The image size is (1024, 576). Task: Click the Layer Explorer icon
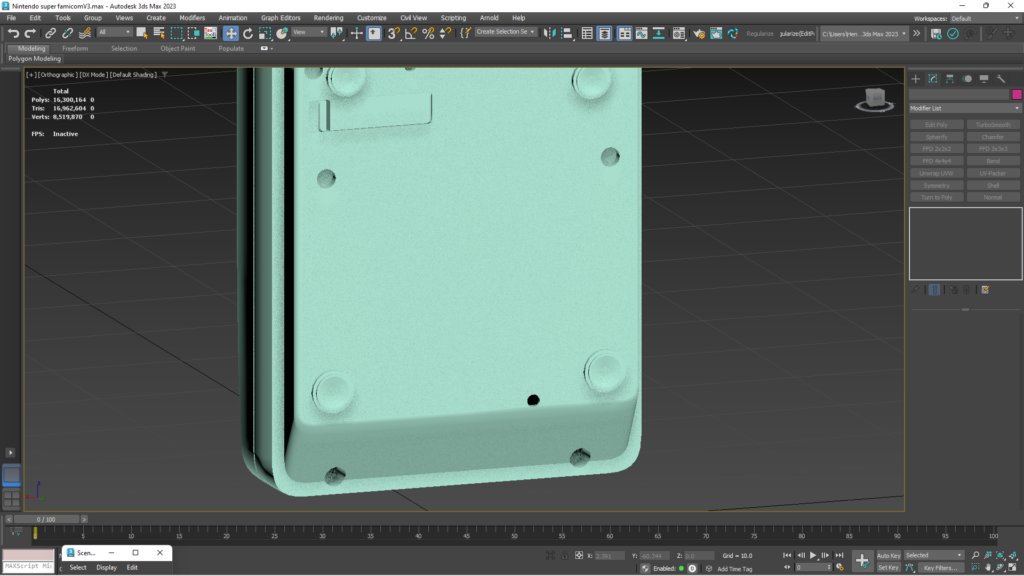click(604, 33)
